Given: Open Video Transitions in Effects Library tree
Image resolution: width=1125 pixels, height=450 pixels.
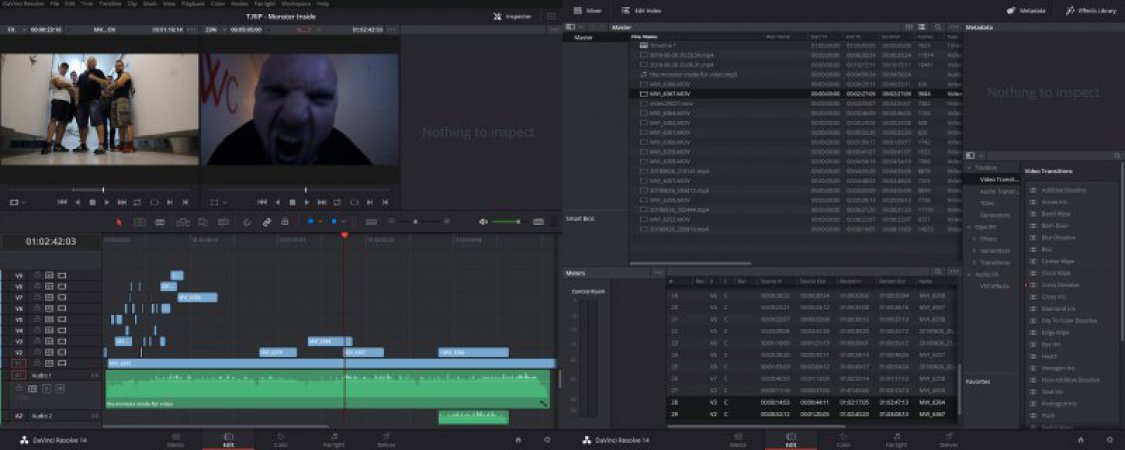Looking at the screenshot, I should (999, 179).
